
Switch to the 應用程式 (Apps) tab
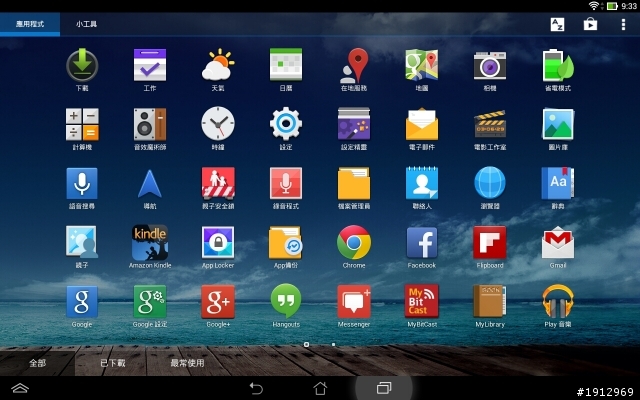30,24
